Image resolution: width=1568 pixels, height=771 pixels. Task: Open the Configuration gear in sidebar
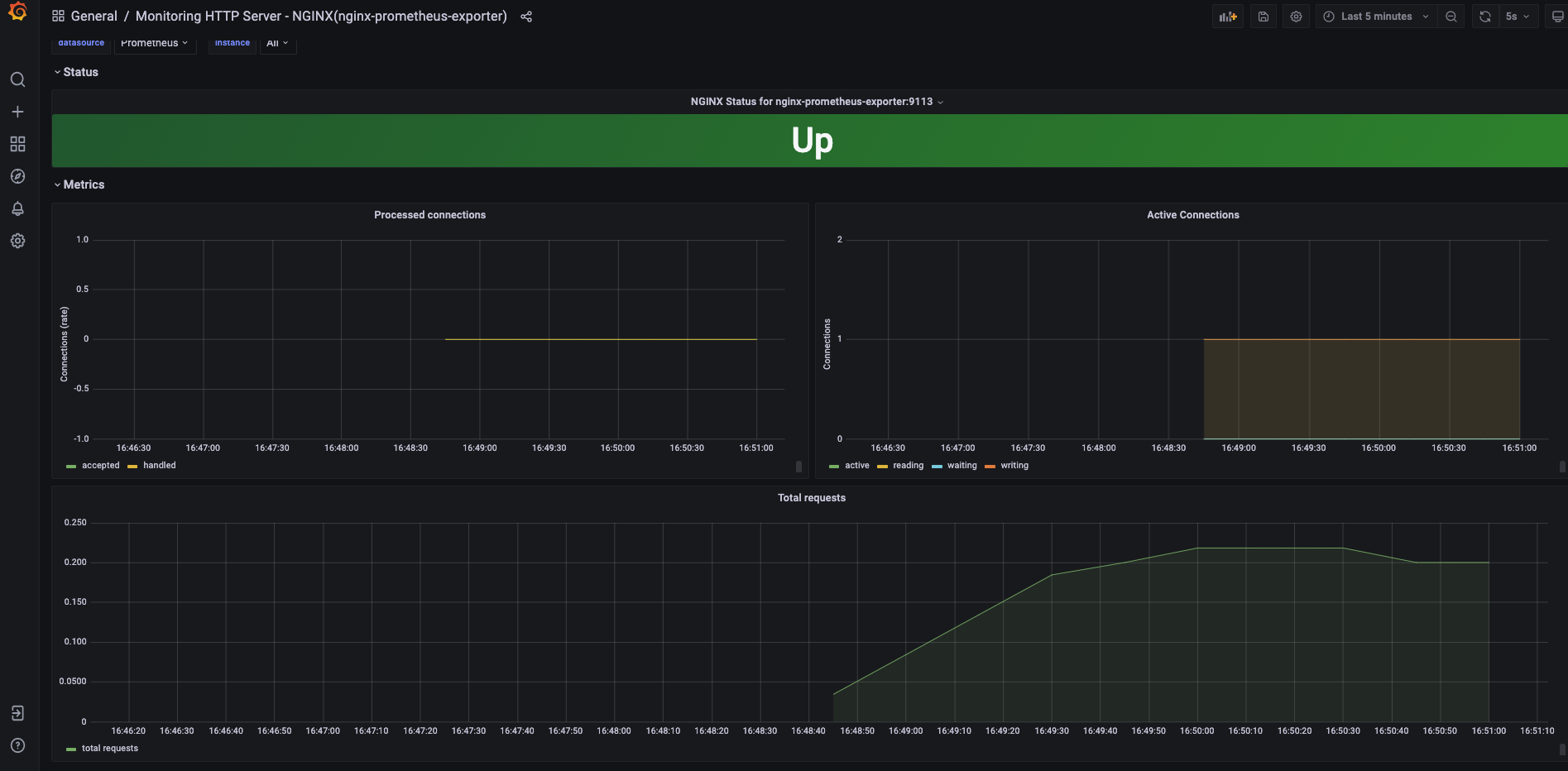coord(17,241)
